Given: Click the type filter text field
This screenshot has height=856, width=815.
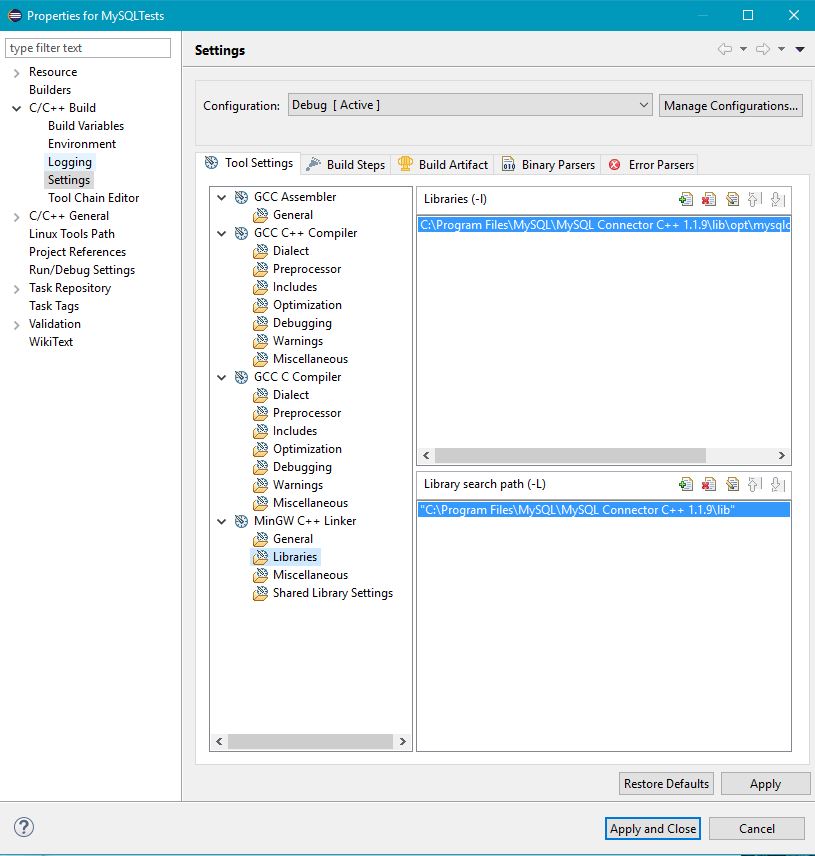Looking at the screenshot, I should [x=87, y=48].
